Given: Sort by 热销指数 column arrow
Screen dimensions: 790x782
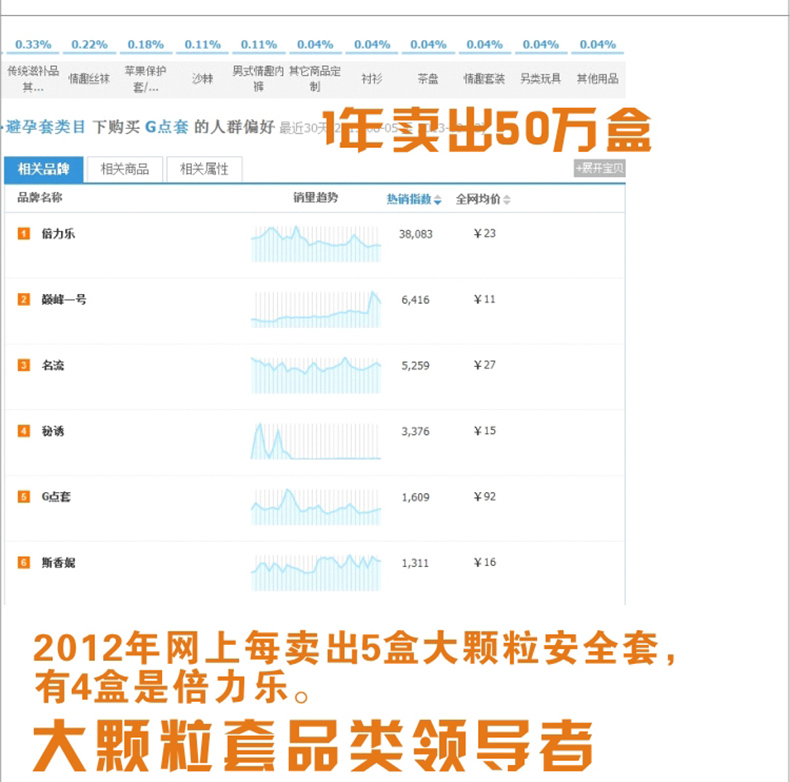Looking at the screenshot, I should pos(437,200).
